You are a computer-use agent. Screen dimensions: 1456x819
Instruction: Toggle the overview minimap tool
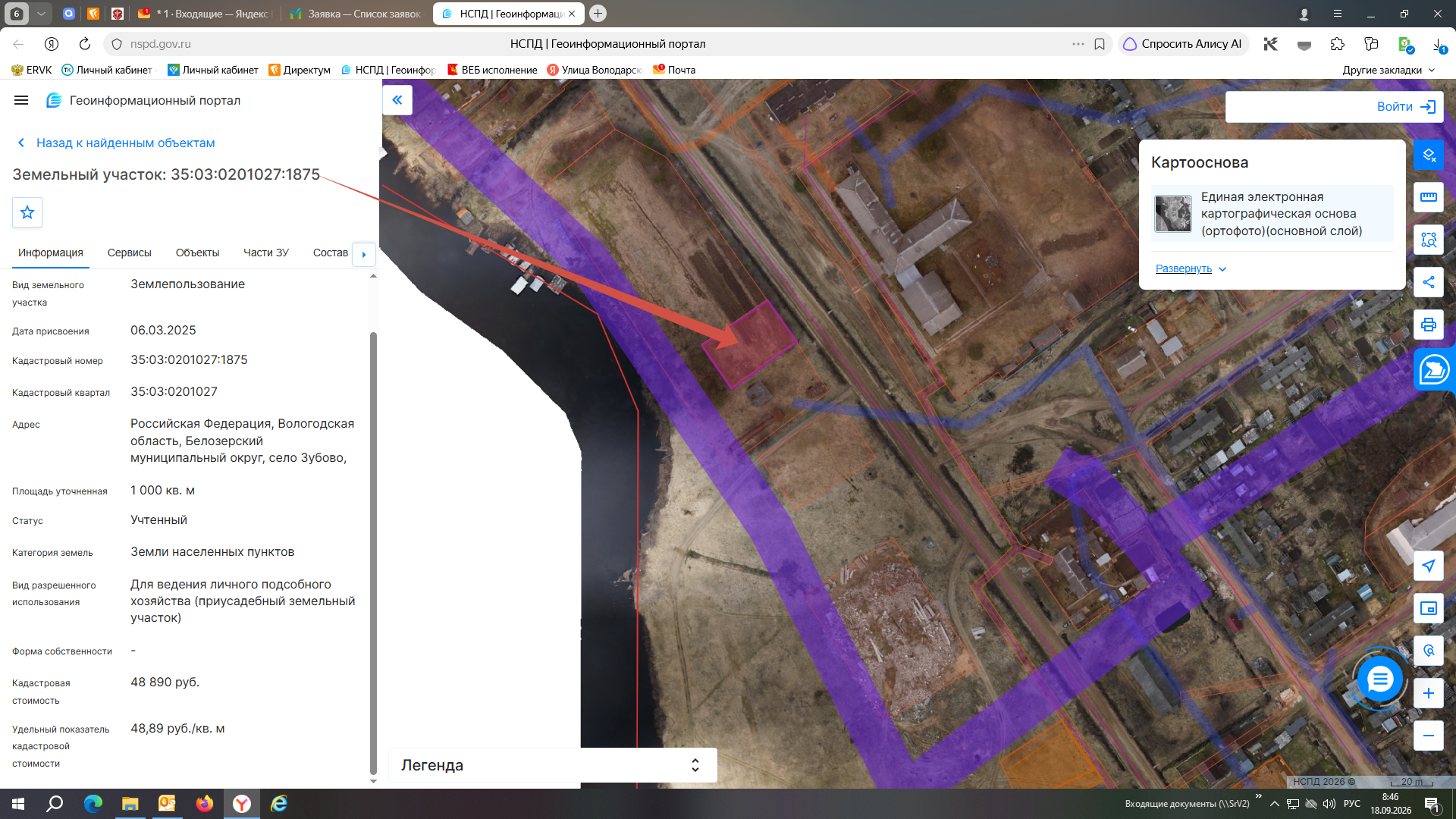(x=1429, y=608)
